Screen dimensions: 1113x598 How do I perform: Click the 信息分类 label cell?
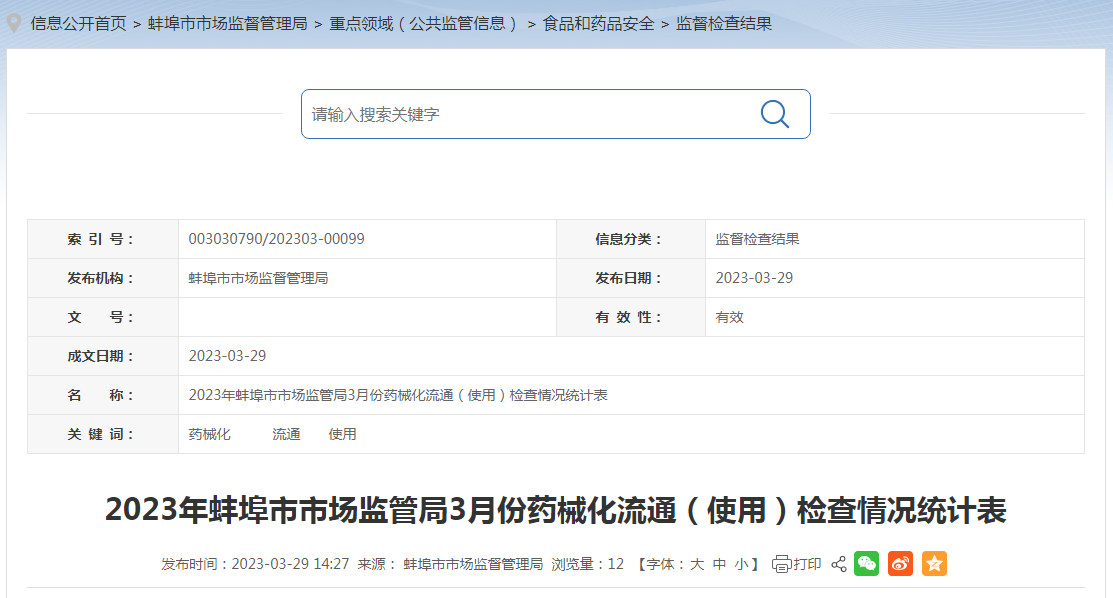(x=630, y=239)
